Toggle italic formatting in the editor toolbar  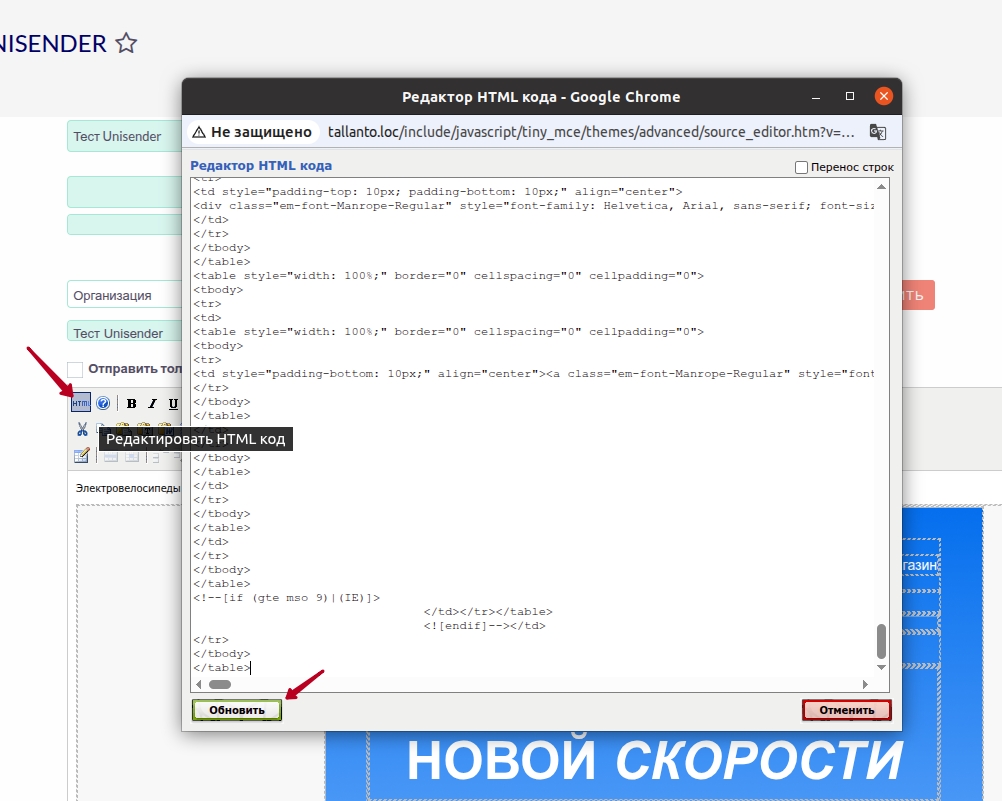pyautogui.click(x=152, y=403)
